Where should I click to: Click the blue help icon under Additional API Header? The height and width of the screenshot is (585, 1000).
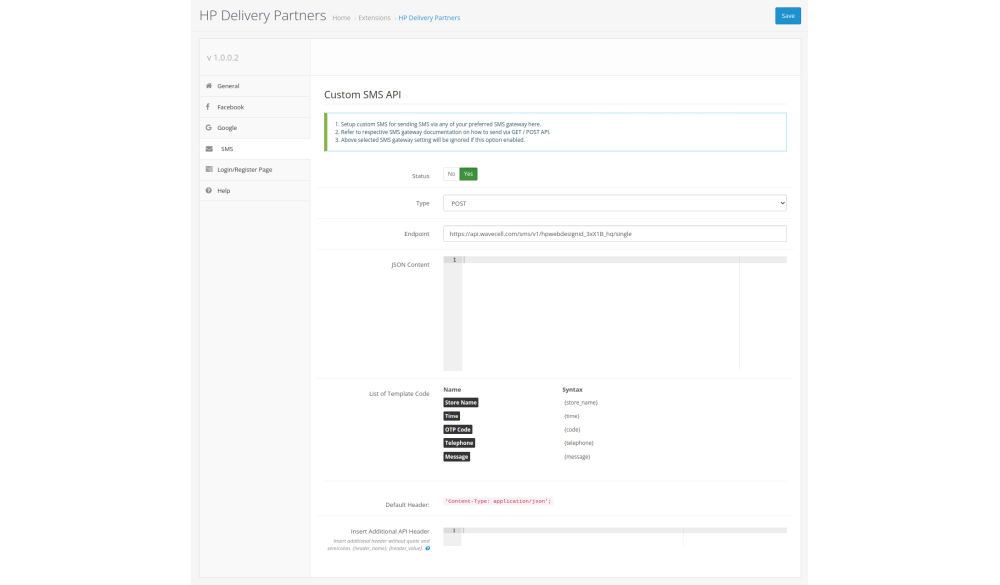pos(428,548)
